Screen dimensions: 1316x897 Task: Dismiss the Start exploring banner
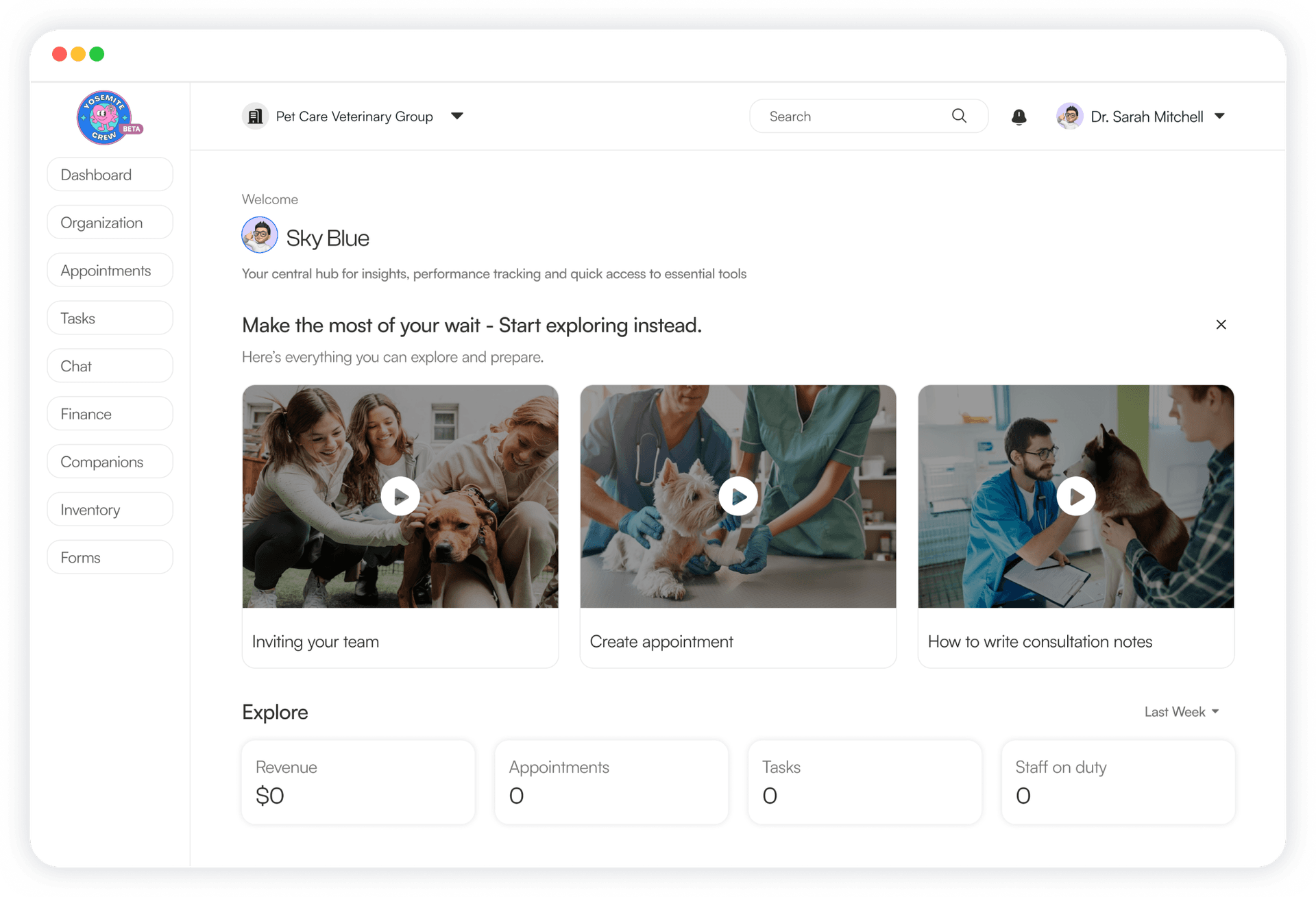tap(1221, 324)
